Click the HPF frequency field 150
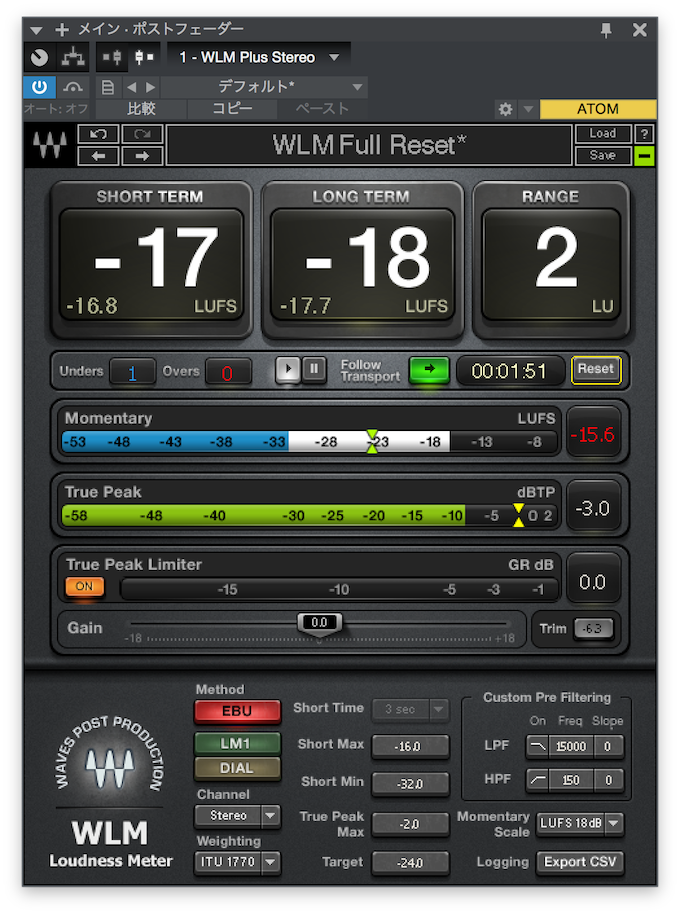 coord(572,780)
